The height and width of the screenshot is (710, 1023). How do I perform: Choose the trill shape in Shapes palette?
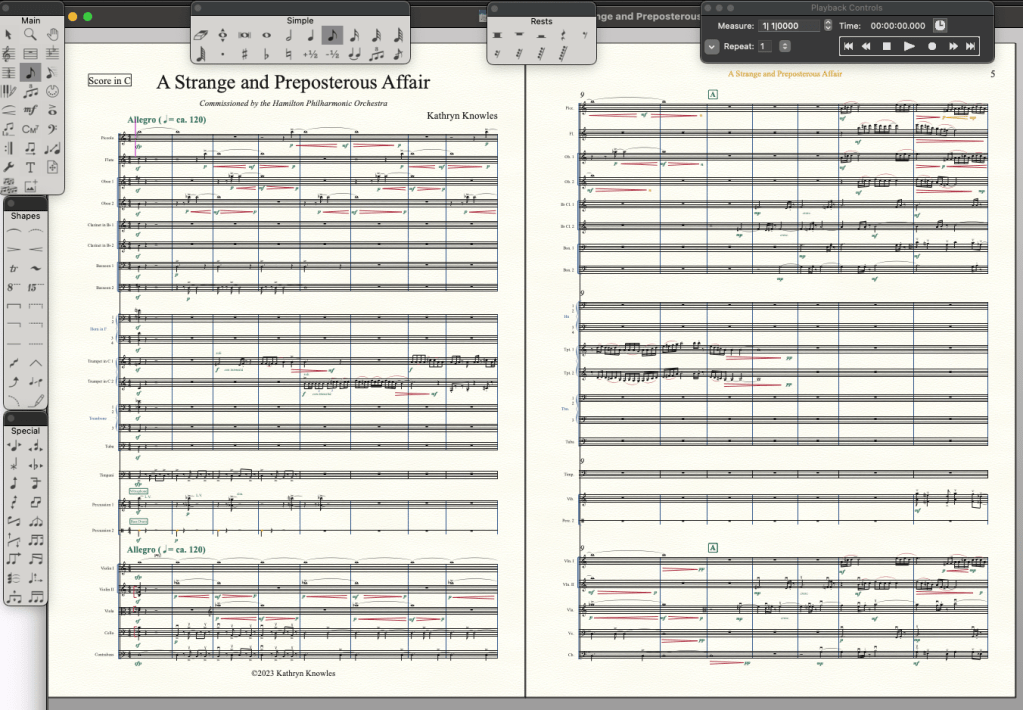pyautogui.click(x=13, y=269)
